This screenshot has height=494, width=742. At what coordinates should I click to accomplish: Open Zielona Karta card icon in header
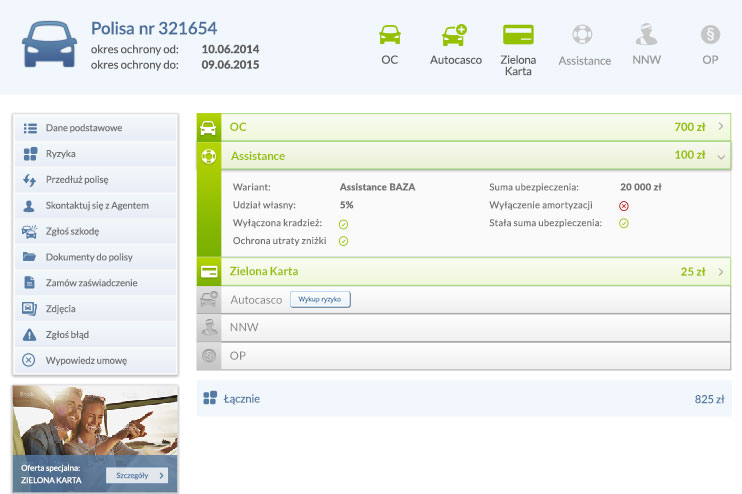coord(518,35)
